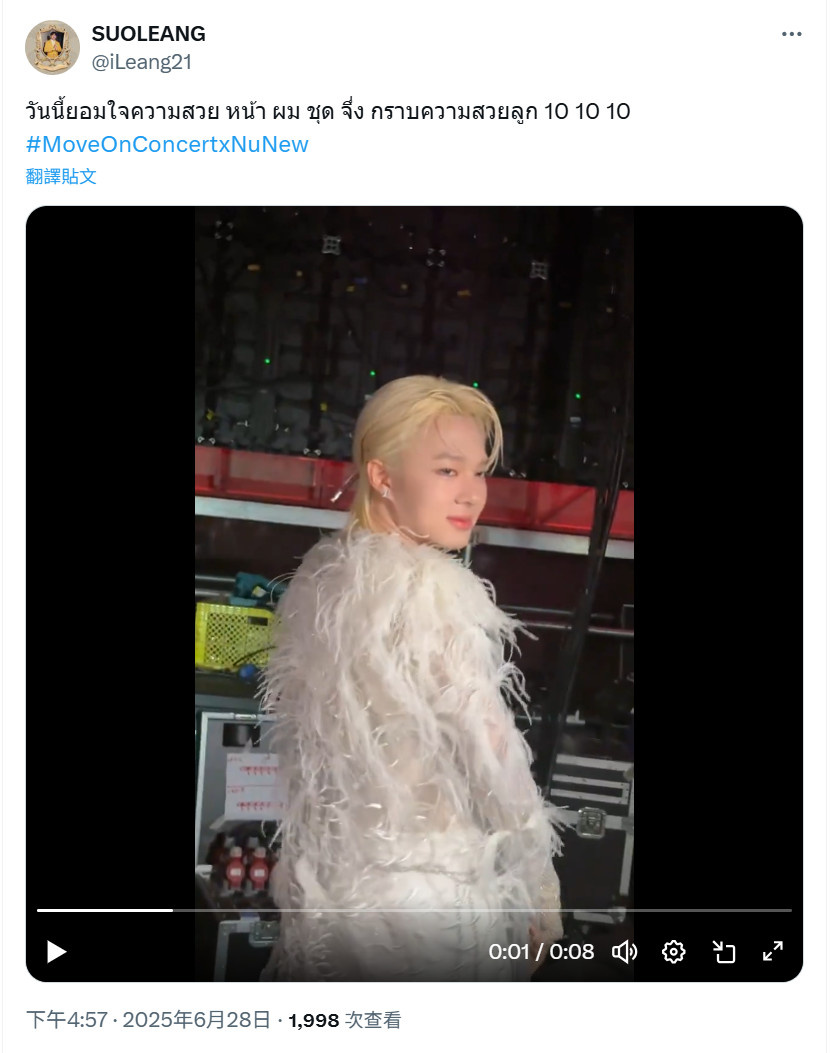The width and height of the screenshot is (832, 1053).
Task: Seek to the middle of the video progress bar
Action: [x=414, y=910]
